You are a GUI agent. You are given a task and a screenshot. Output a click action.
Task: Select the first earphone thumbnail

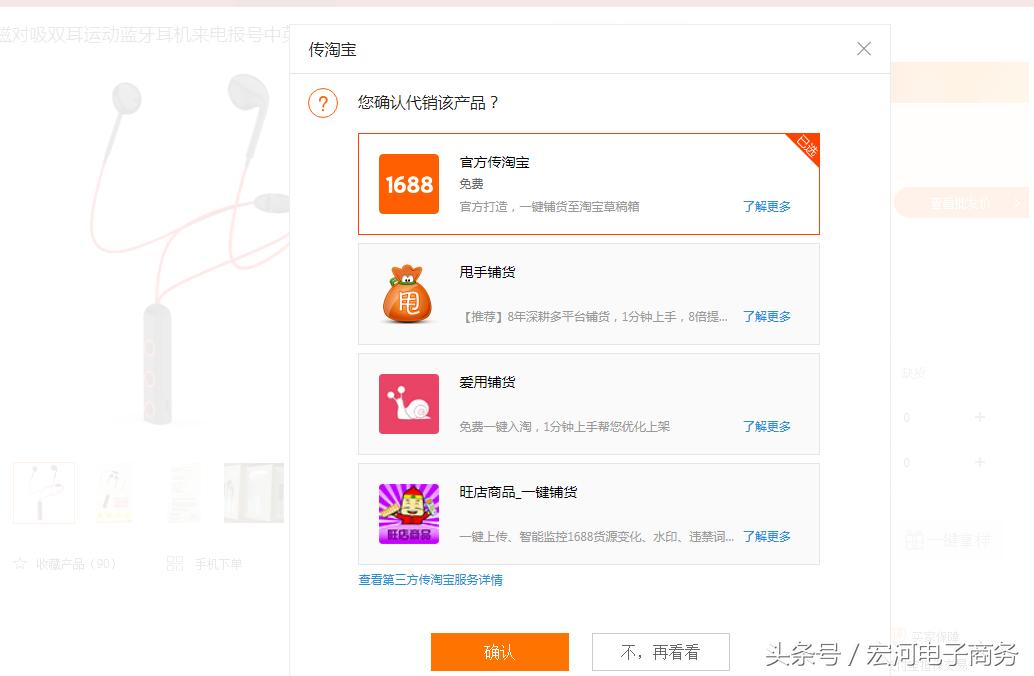tap(43, 492)
